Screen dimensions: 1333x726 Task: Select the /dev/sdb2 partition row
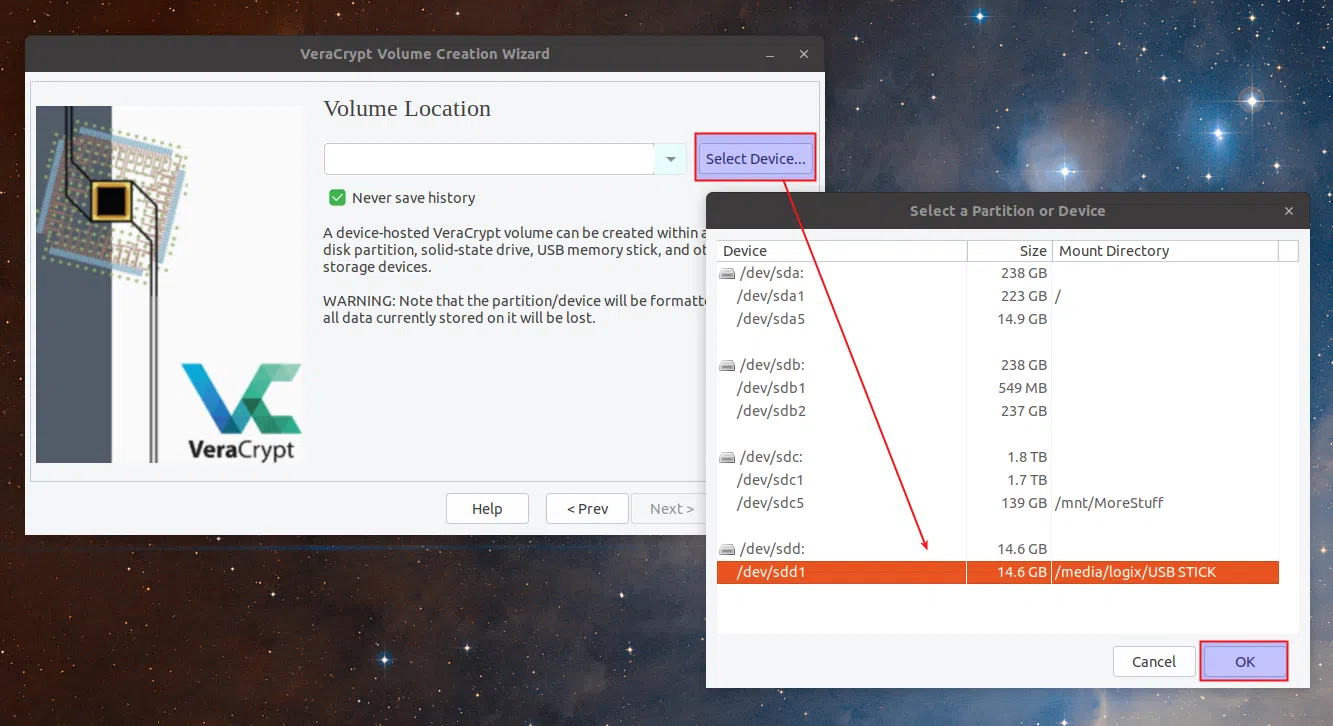click(998, 411)
